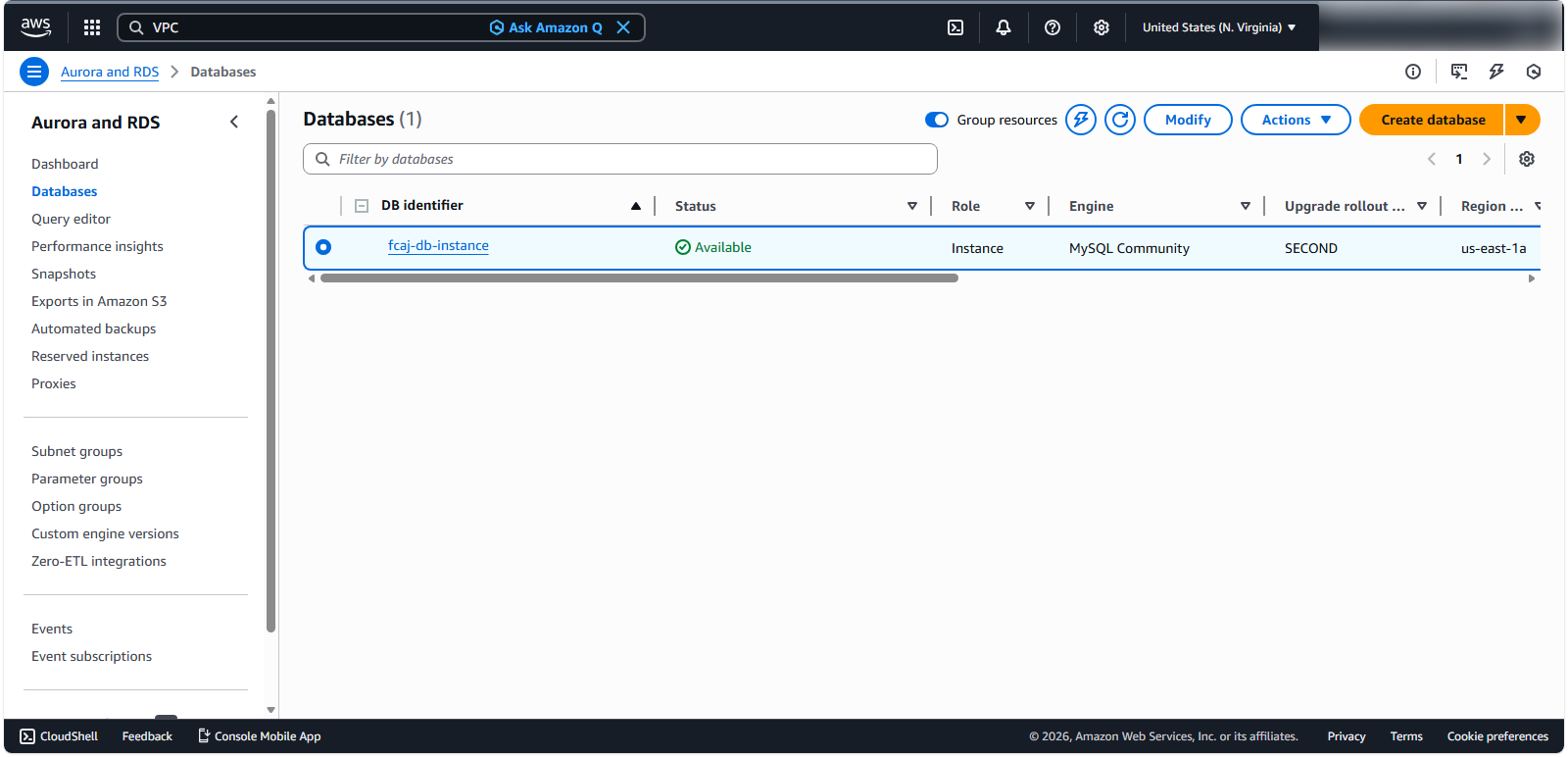This screenshot has width=1568, height=757.
Task: Open the Actions dropdown
Action: [x=1296, y=120]
